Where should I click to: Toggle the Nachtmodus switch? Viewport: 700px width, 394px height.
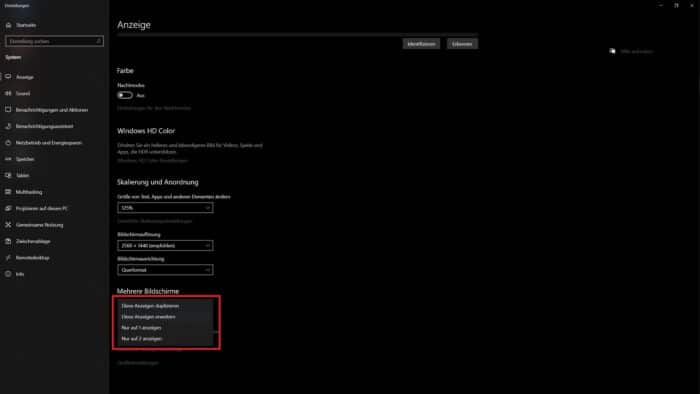pyautogui.click(x=125, y=95)
